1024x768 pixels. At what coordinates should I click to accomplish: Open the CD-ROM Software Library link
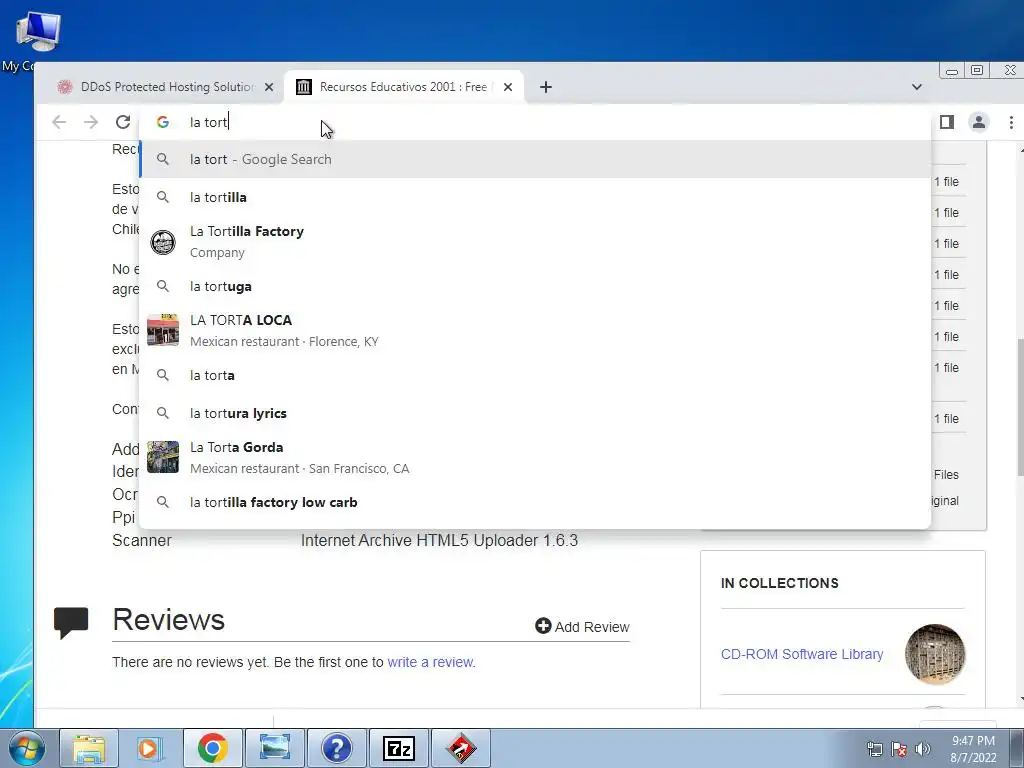(x=802, y=654)
